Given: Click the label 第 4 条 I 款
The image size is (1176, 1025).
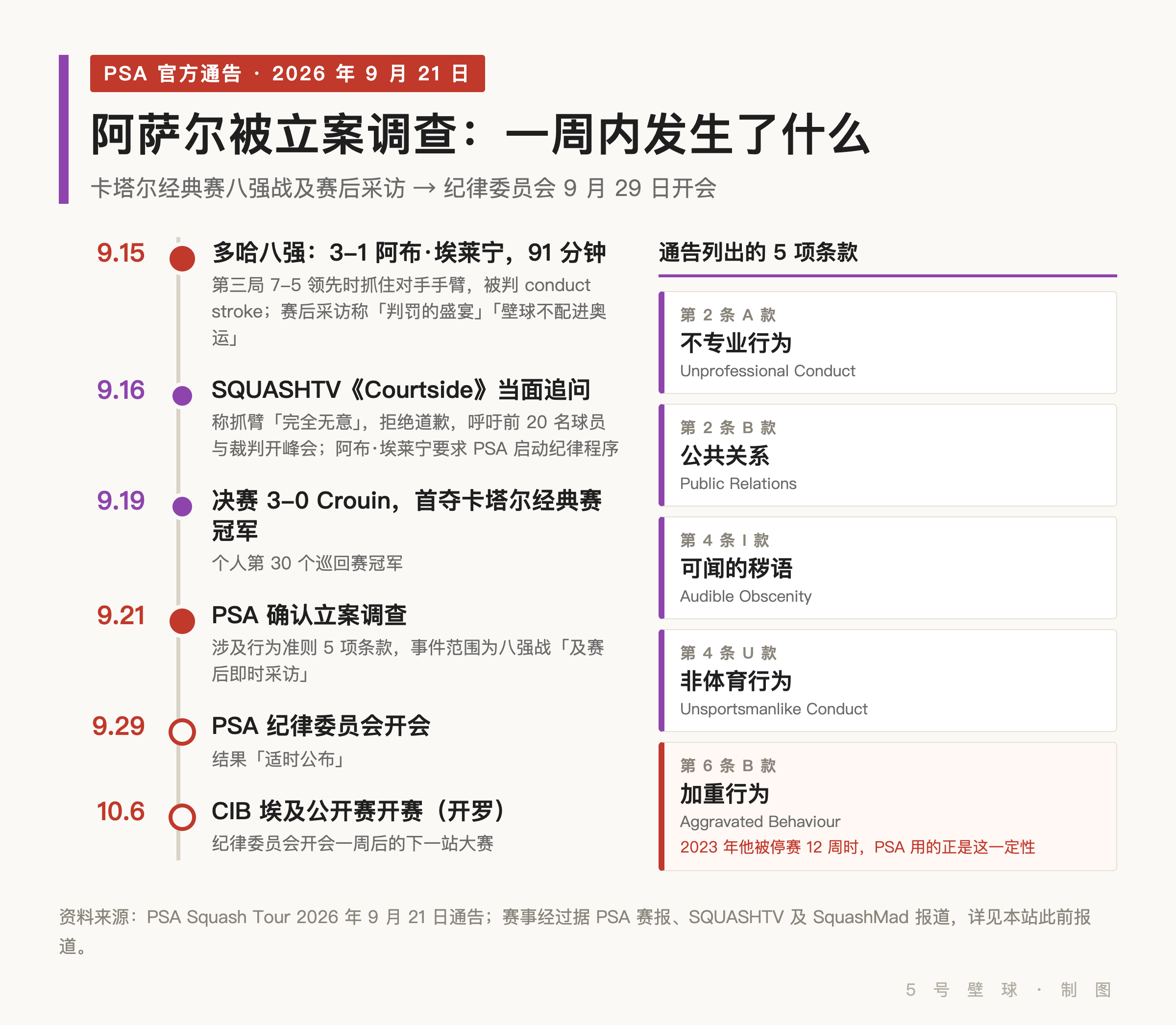Looking at the screenshot, I should (725, 540).
